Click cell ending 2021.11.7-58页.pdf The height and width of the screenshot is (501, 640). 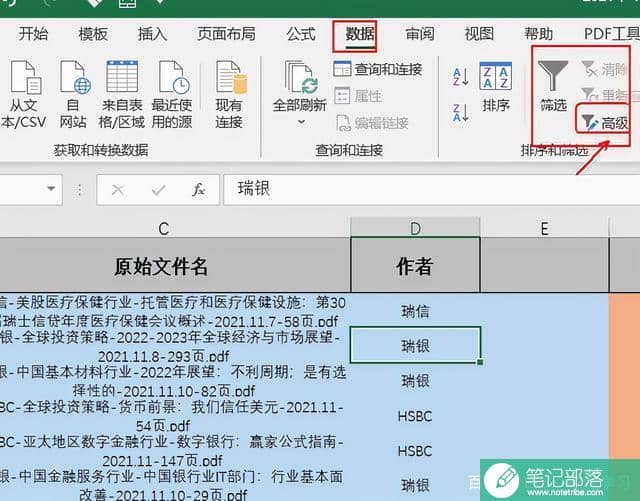click(x=175, y=311)
